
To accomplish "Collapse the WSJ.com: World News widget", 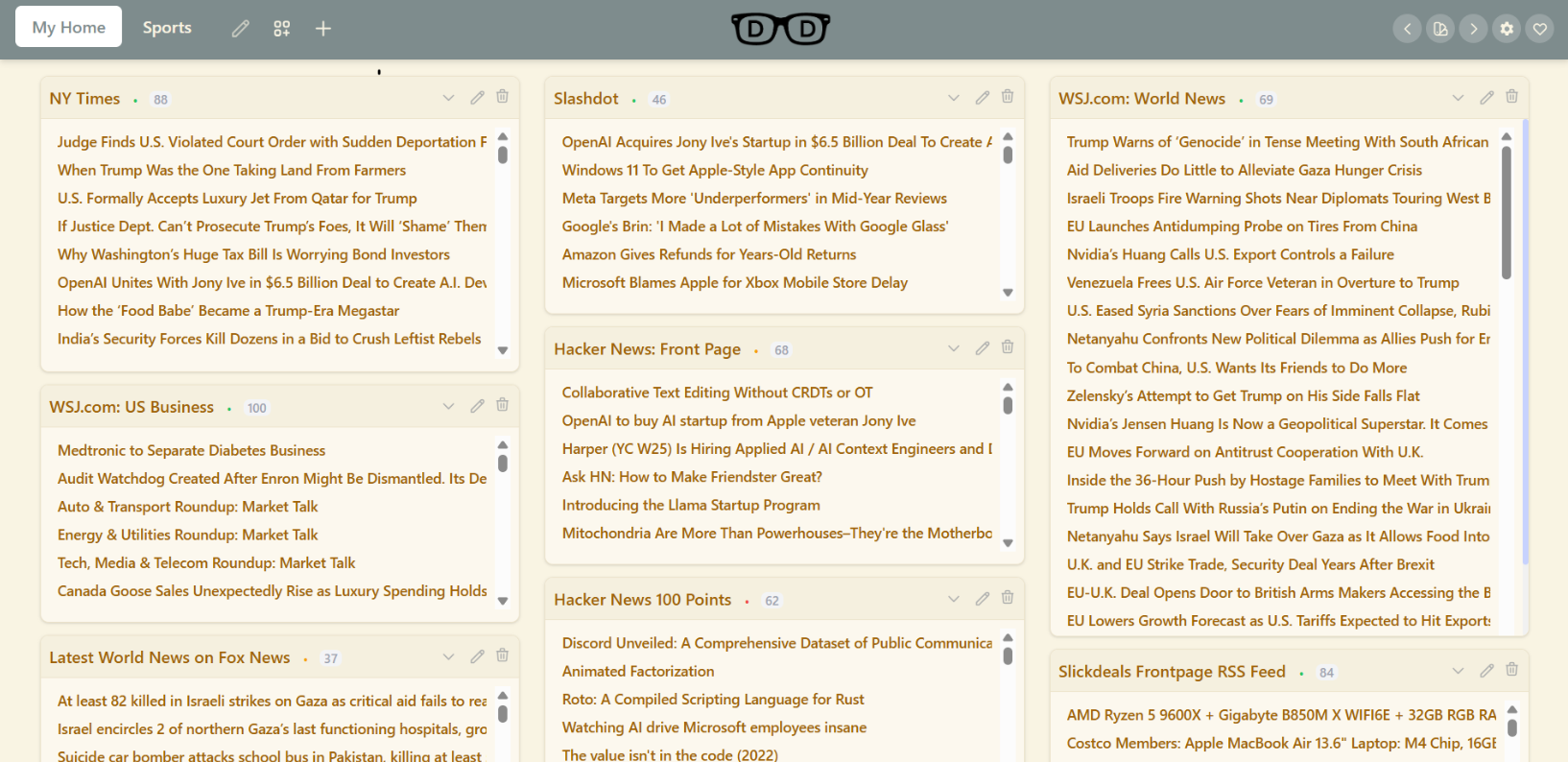I will [1458, 98].
